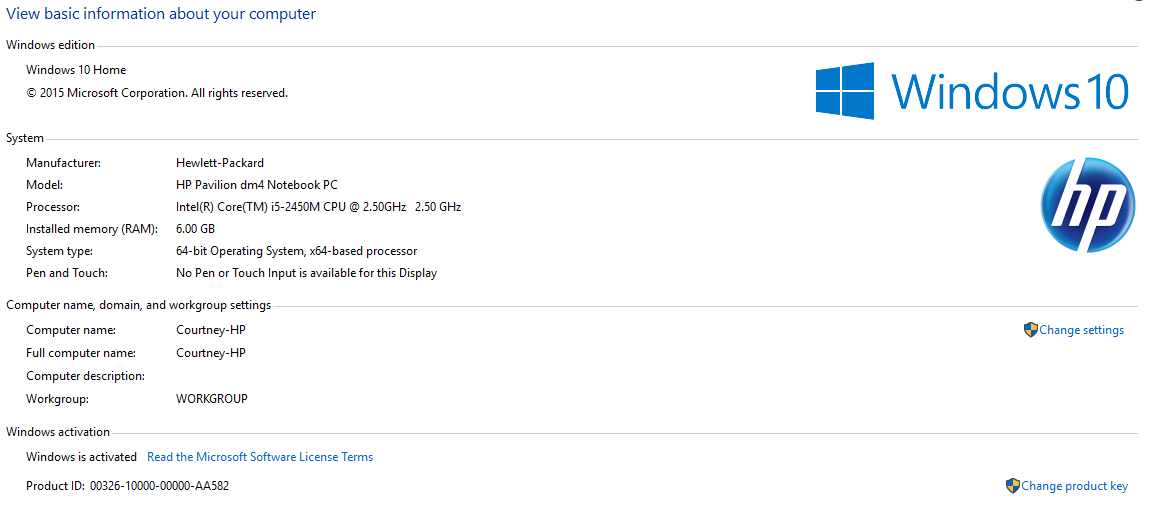Click the Windows 10 flag logo
Image resolution: width=1149 pixels, height=529 pixels.
coord(845,91)
